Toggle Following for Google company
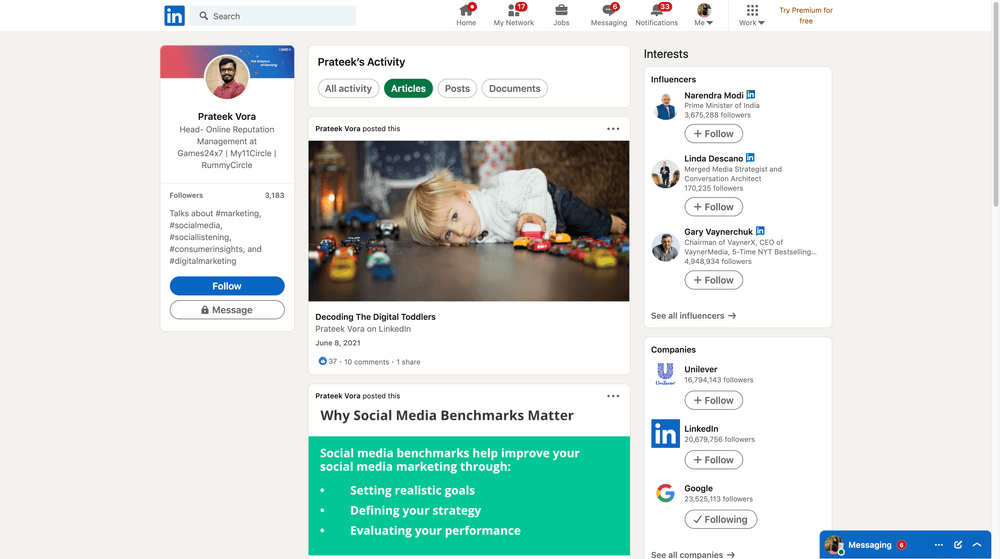 720,519
